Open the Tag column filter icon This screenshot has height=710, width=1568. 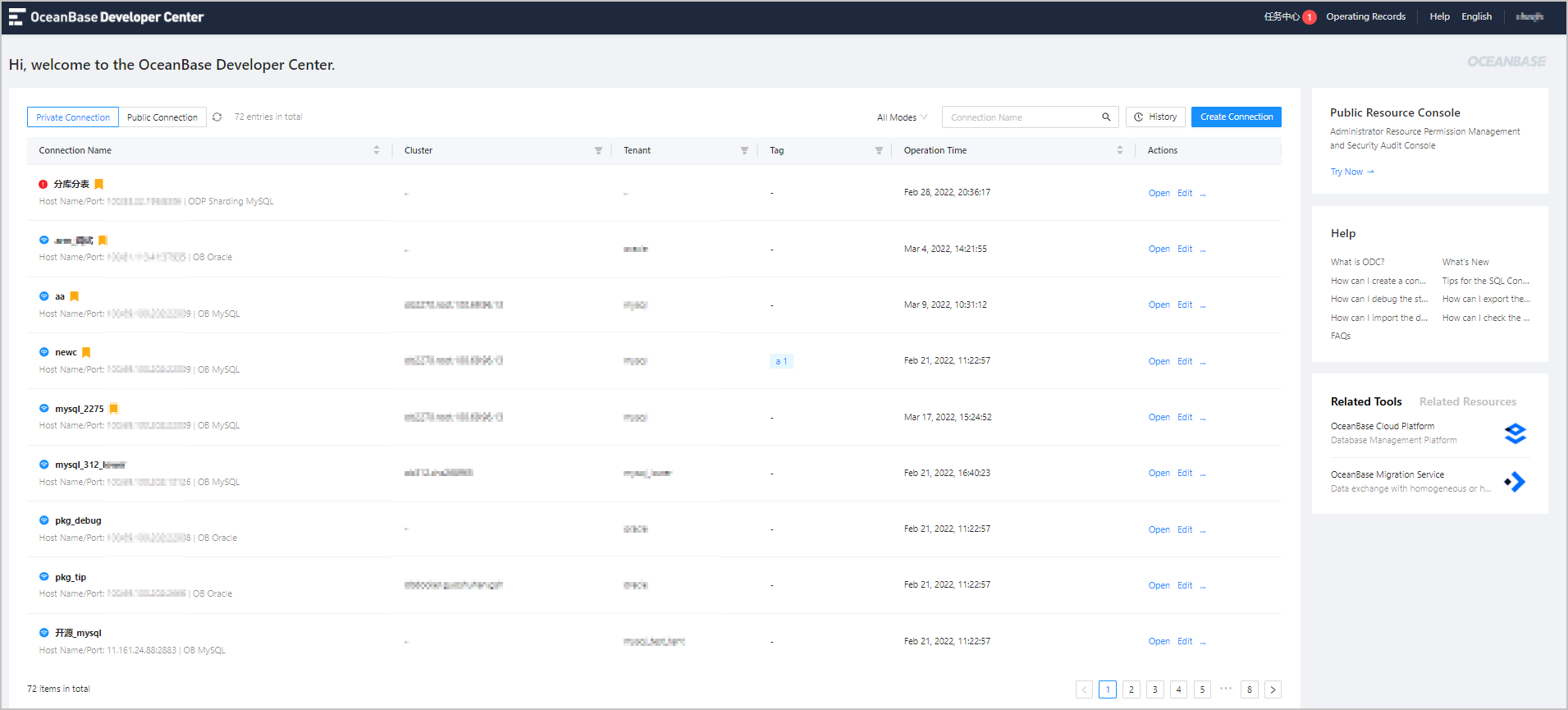879,151
